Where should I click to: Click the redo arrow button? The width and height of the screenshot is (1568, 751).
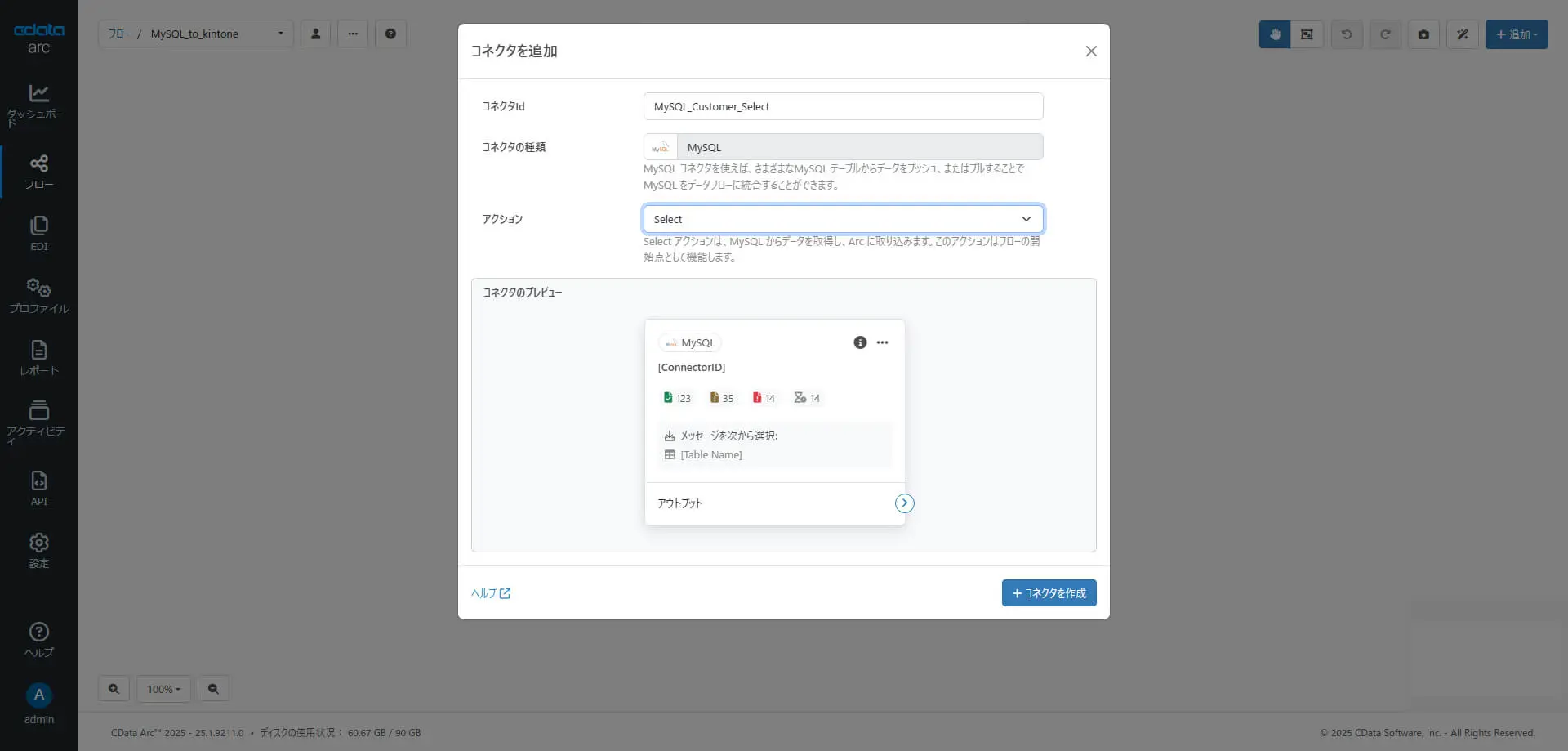click(1385, 34)
